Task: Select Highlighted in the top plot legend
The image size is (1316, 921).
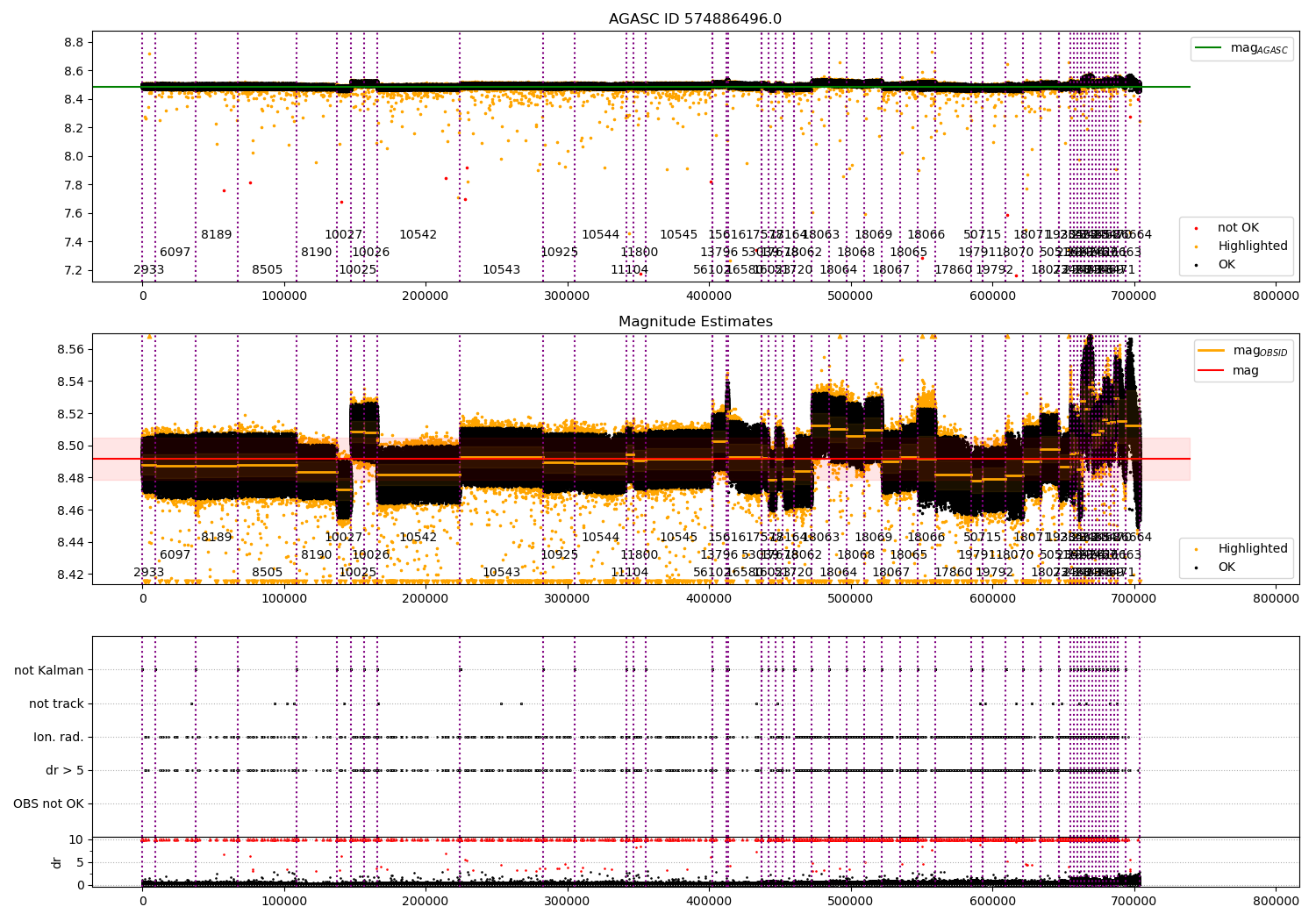Action: [1253, 246]
